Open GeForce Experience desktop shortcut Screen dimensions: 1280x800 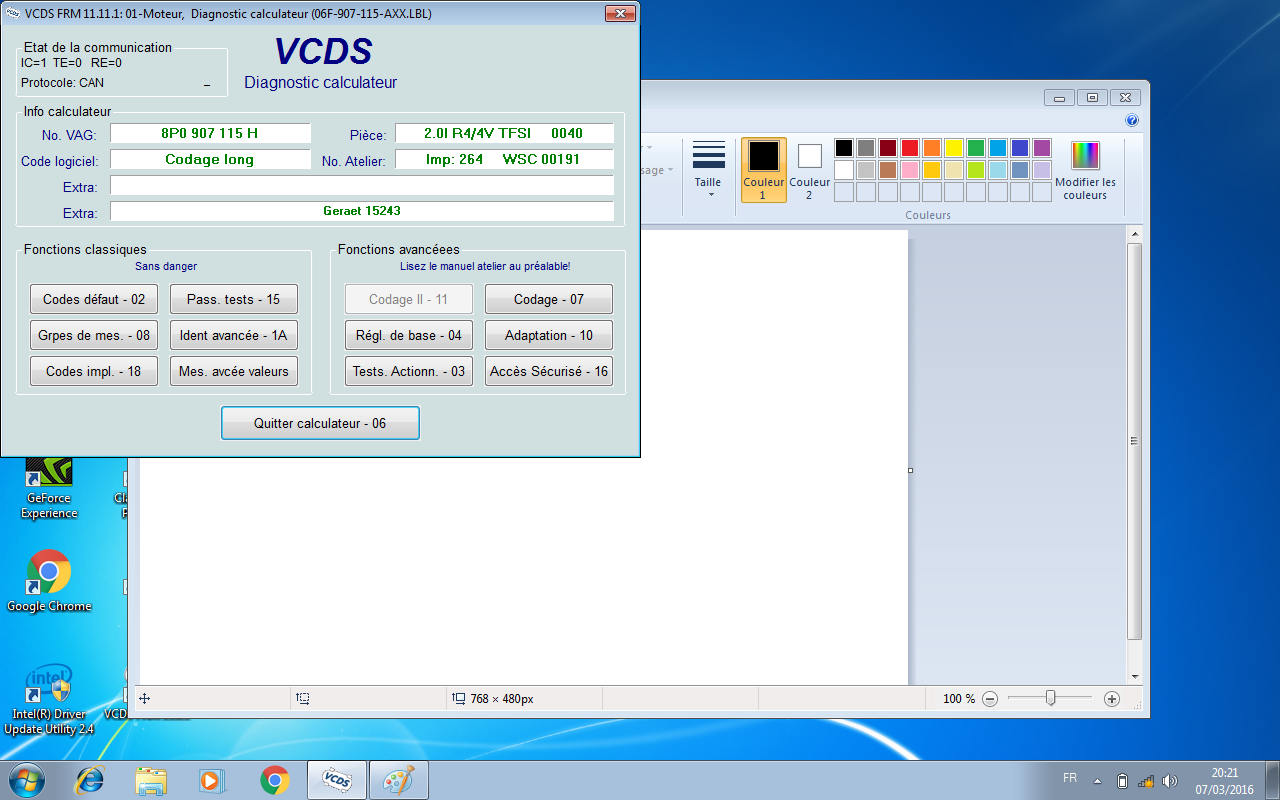49,488
